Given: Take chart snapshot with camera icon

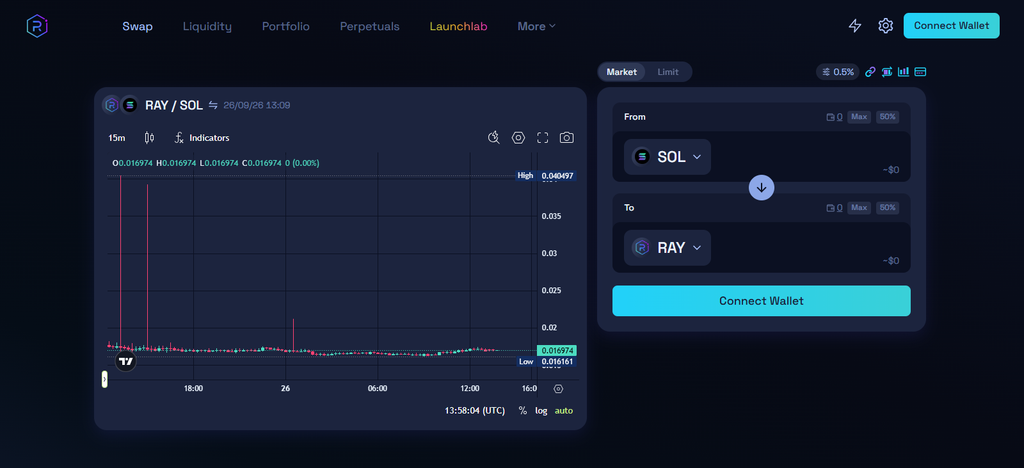Looking at the screenshot, I should click(567, 138).
